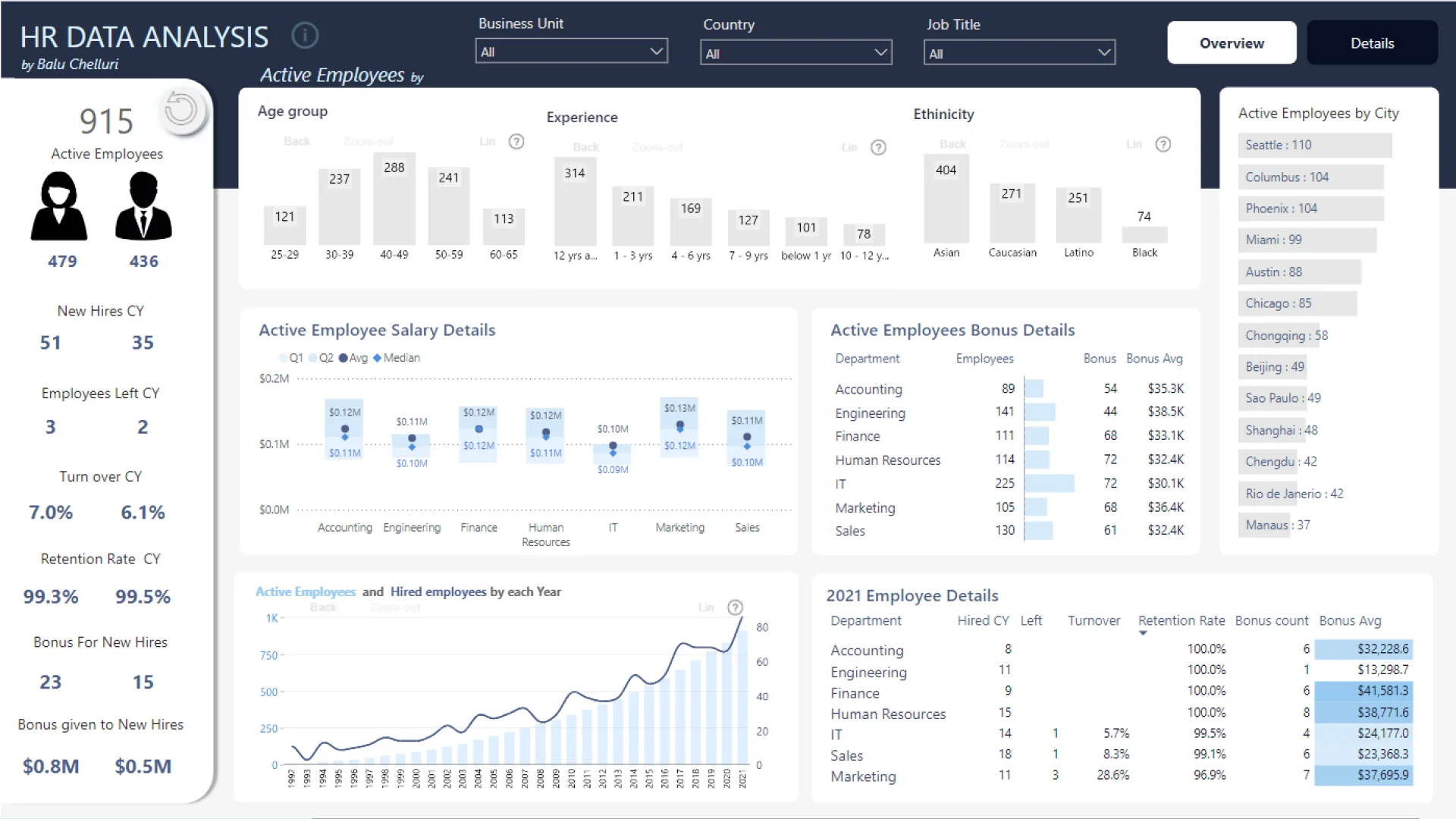Toggle Median legend item in salary chart
This screenshot has height=819, width=1456.
tap(397, 358)
